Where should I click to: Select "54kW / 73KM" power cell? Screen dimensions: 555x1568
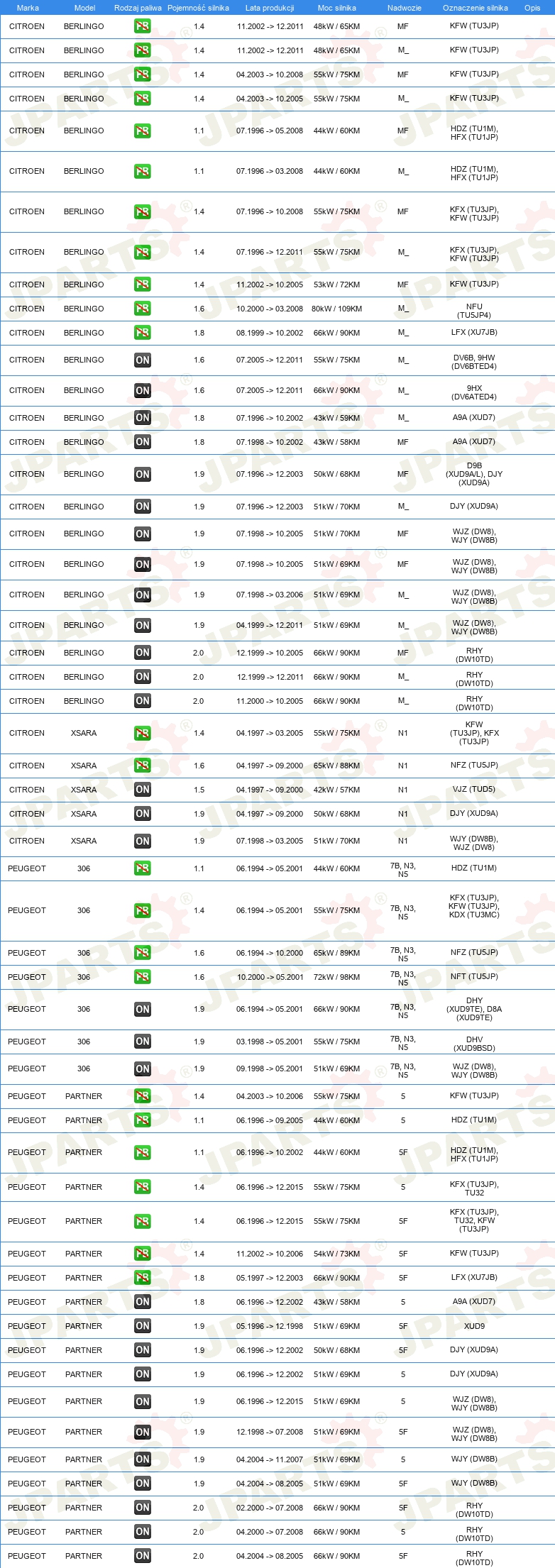336,1254
